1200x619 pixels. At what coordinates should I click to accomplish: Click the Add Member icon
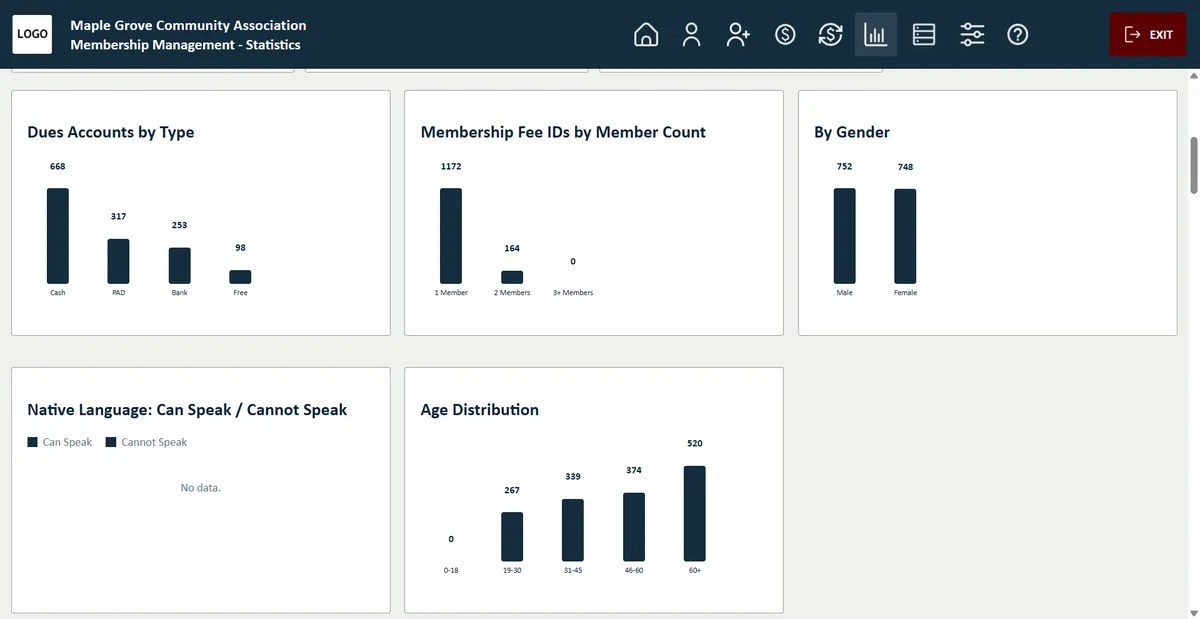(x=738, y=35)
